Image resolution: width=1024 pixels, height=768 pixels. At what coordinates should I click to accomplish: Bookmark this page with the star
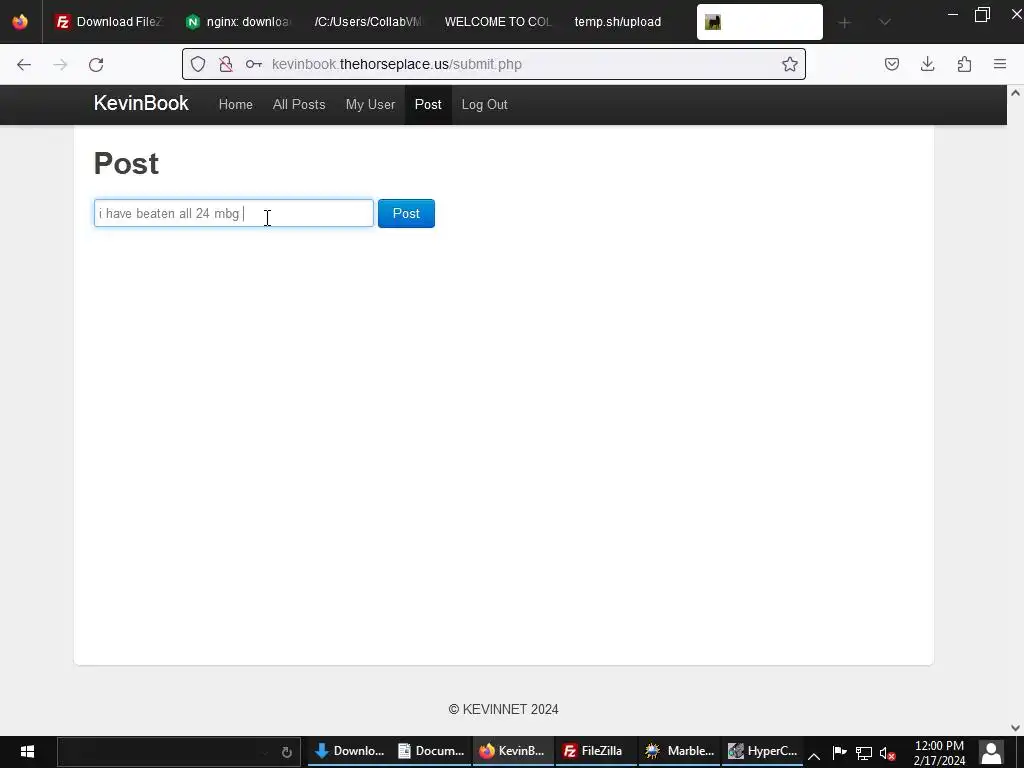pyautogui.click(x=790, y=64)
